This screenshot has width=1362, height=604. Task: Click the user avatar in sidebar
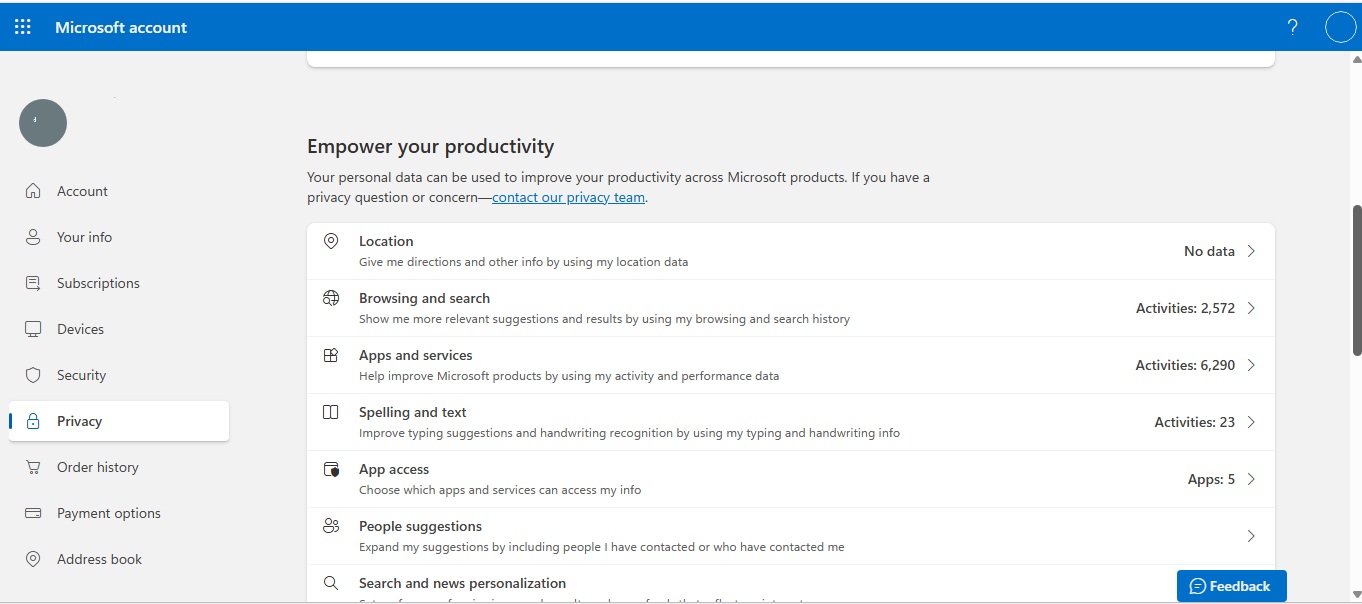pyautogui.click(x=43, y=123)
